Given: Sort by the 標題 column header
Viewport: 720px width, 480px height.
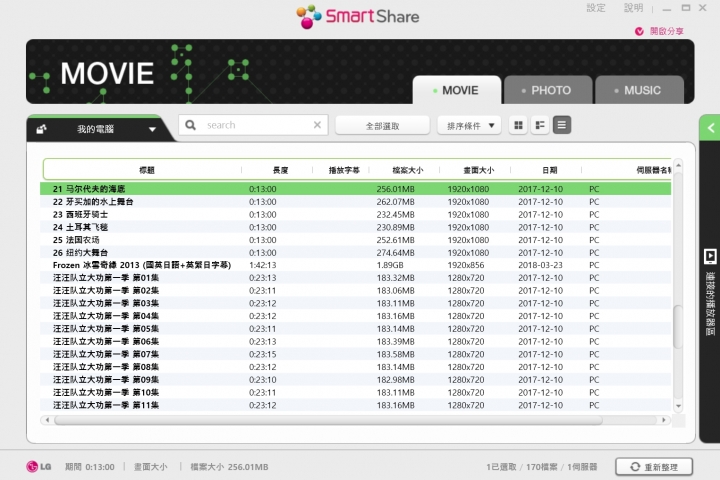Looking at the screenshot, I should [x=146, y=170].
